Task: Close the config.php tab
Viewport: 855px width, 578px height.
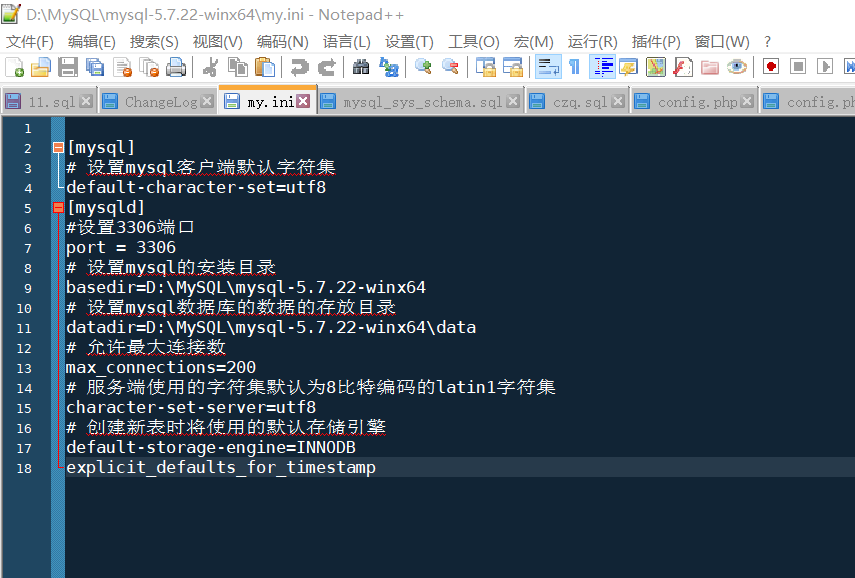Action: [747, 101]
